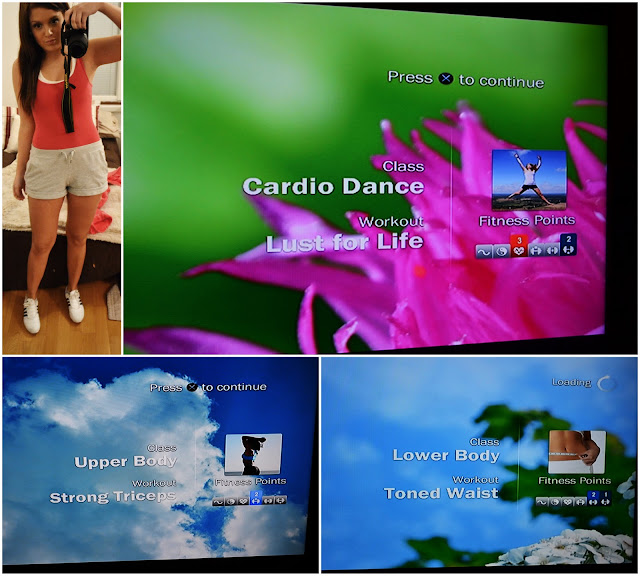Click the X button icon on Cardio Dance screen
640x576 pixels.
coord(446,78)
